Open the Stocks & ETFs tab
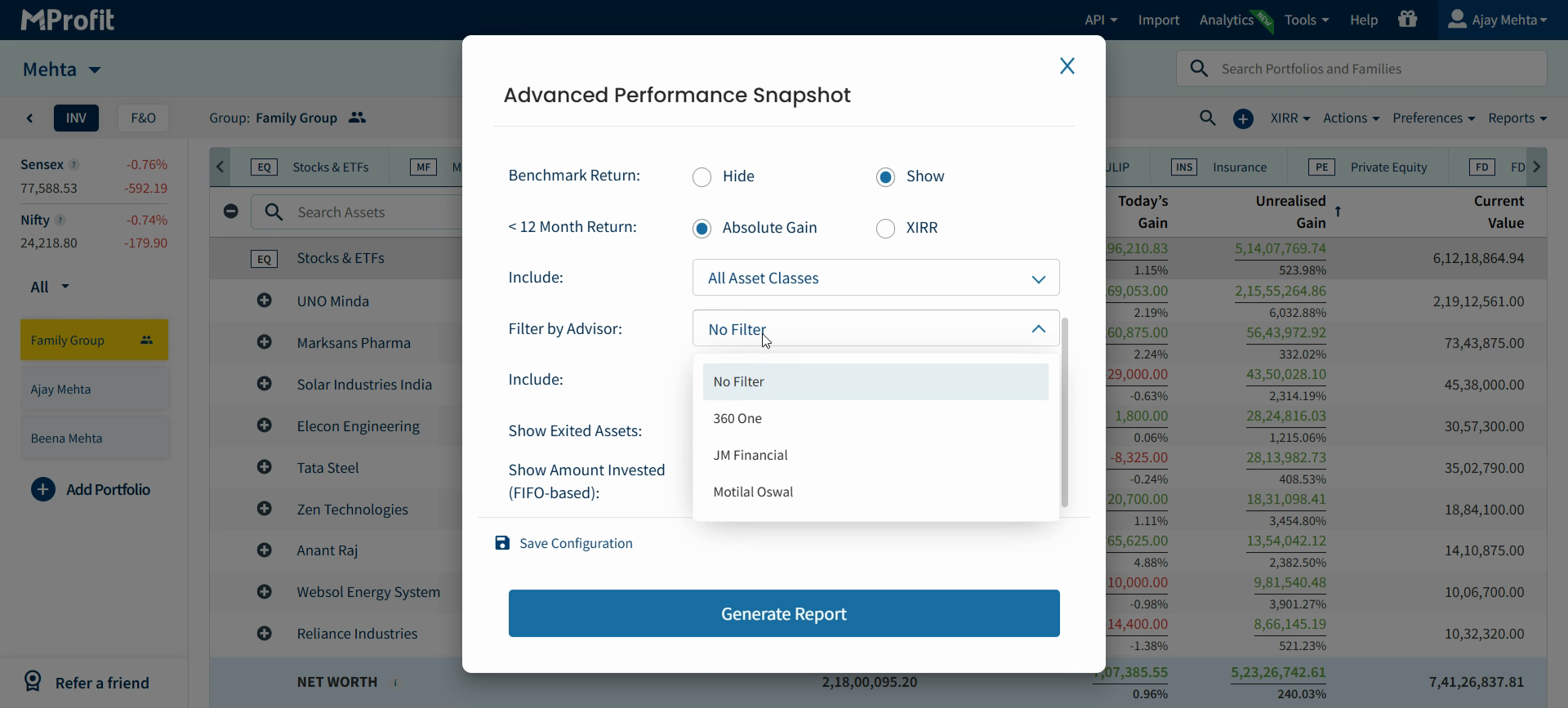 [310, 167]
